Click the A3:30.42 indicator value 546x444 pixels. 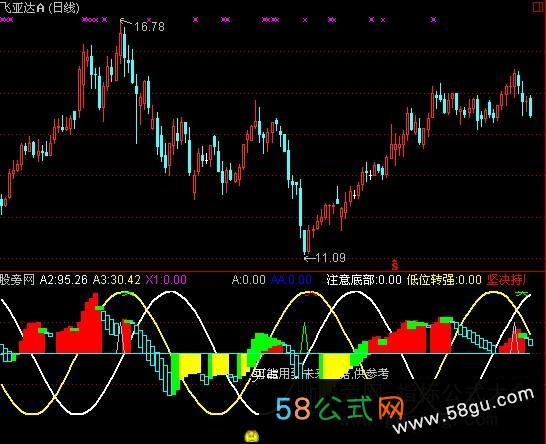117,280
